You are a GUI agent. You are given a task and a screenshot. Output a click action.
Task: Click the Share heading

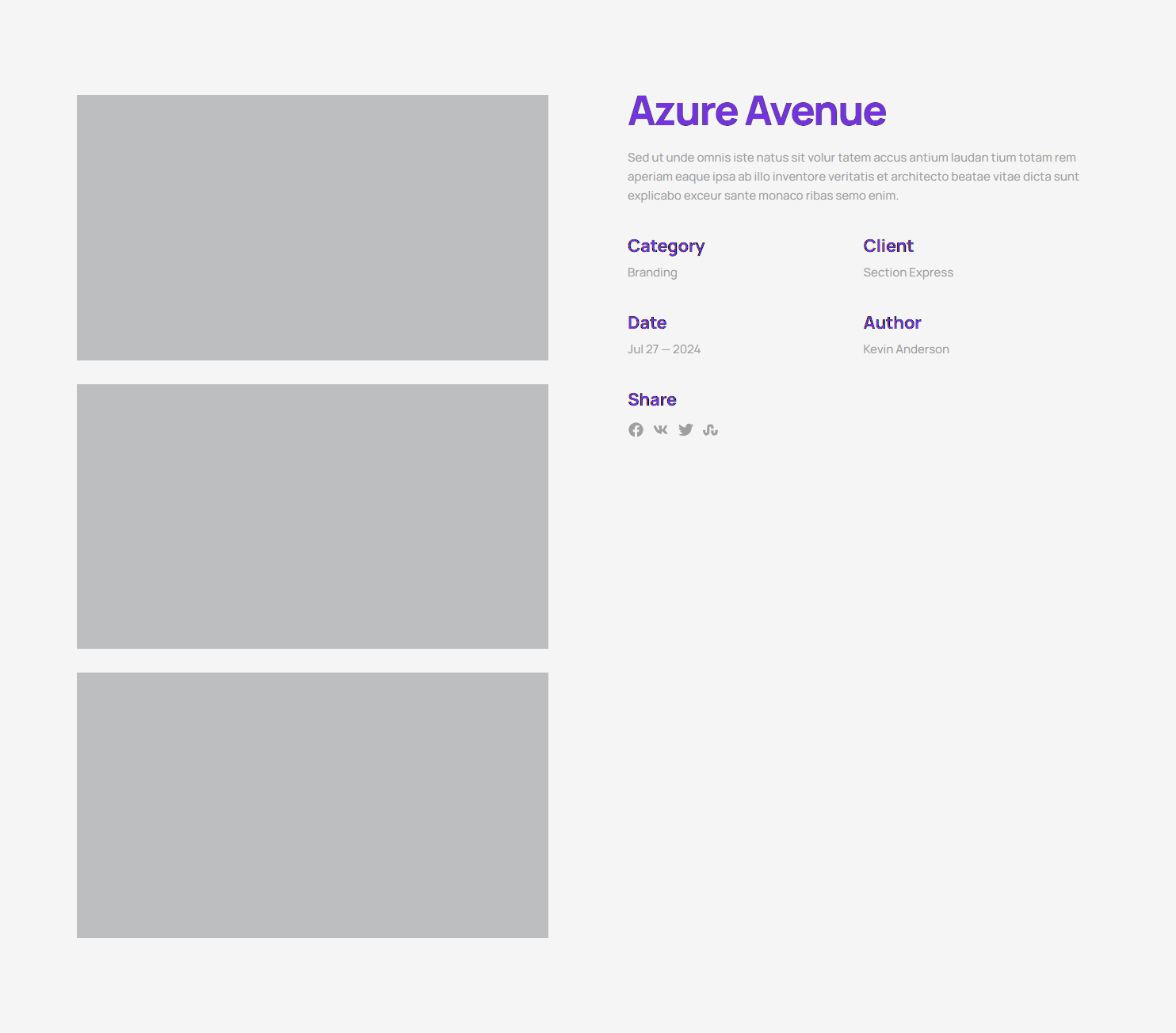(x=651, y=400)
